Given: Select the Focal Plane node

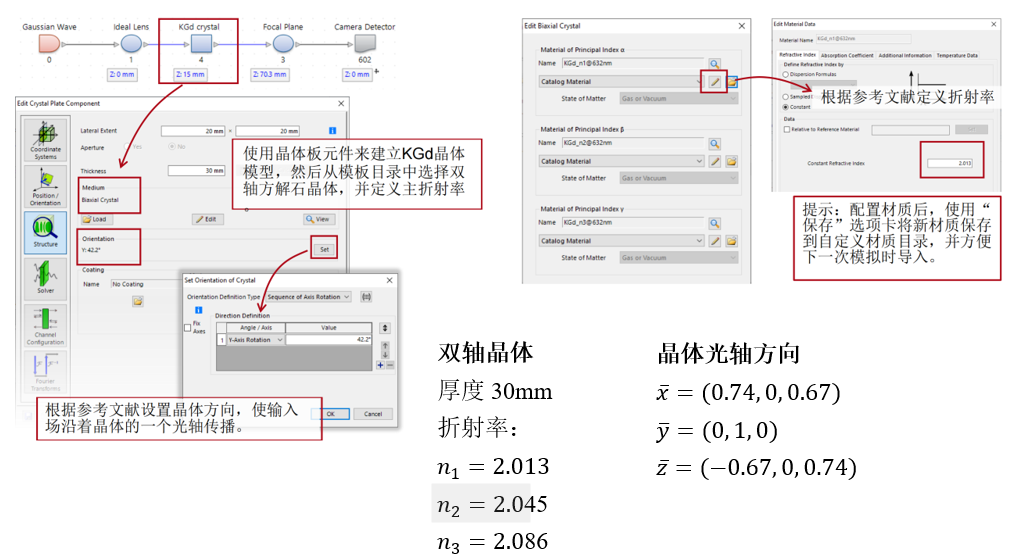Looking at the screenshot, I should 282,44.
